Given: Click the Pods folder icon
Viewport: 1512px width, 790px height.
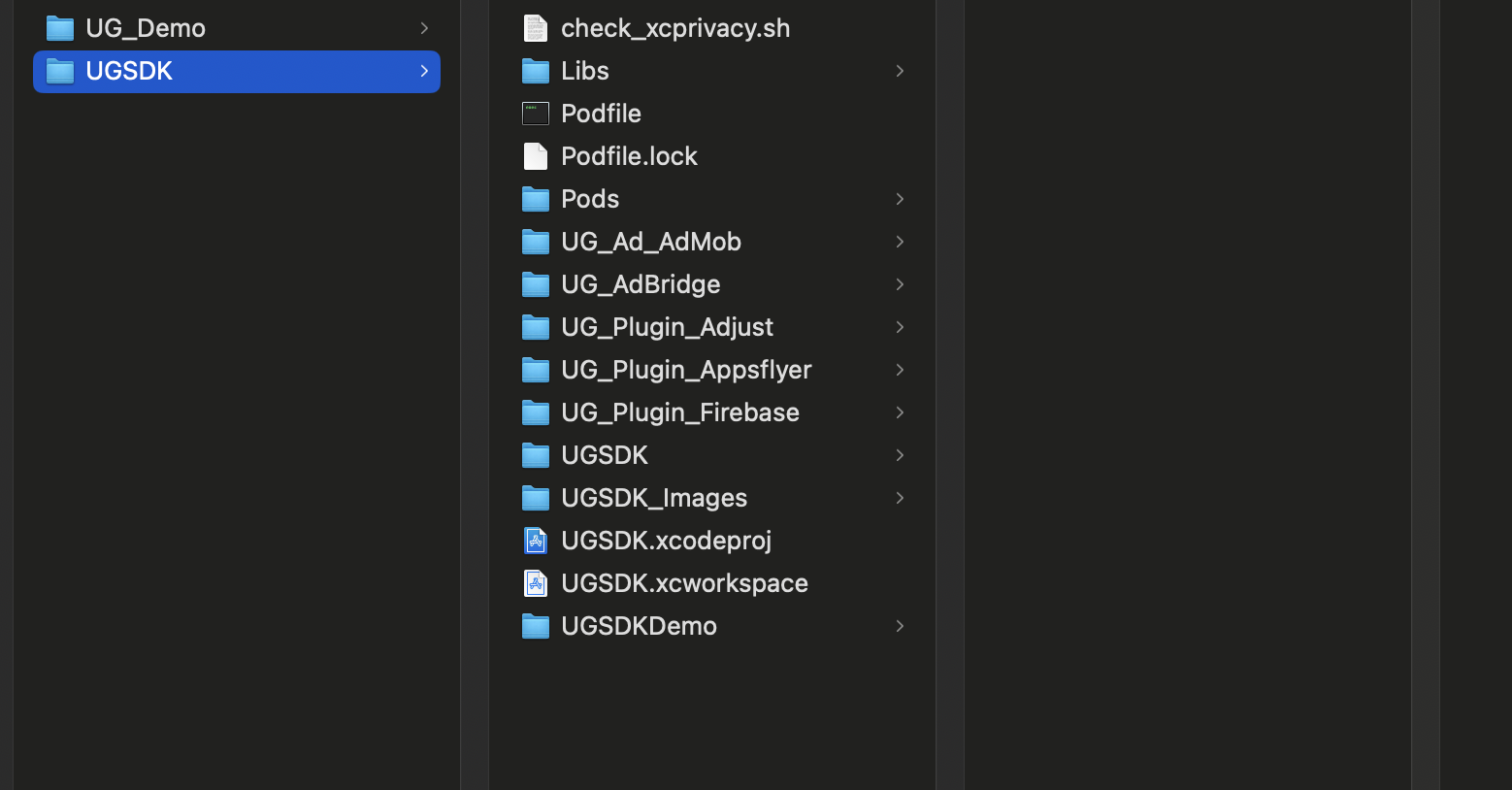Looking at the screenshot, I should click(x=535, y=199).
